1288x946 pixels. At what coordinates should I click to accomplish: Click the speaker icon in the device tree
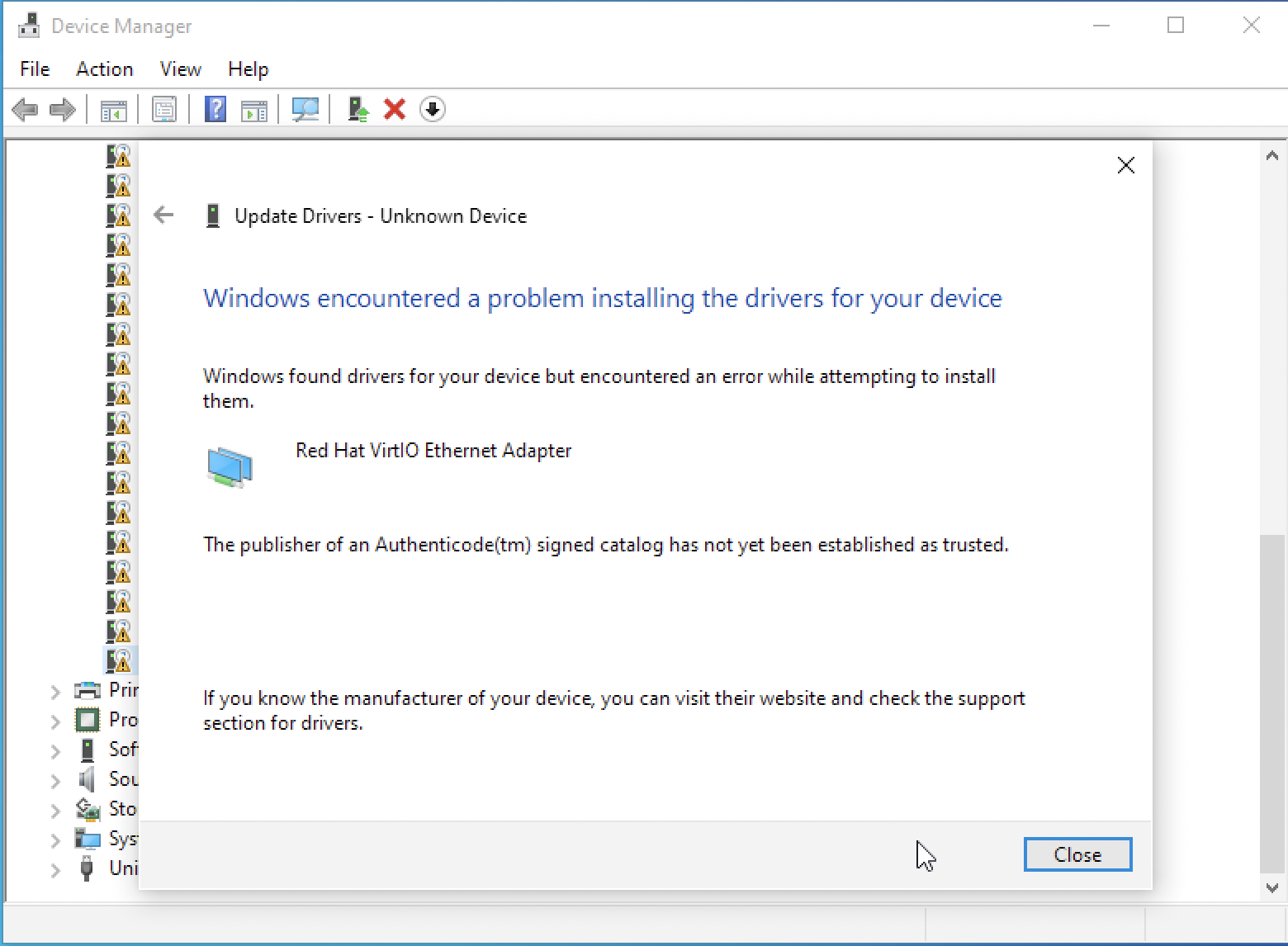point(87,779)
